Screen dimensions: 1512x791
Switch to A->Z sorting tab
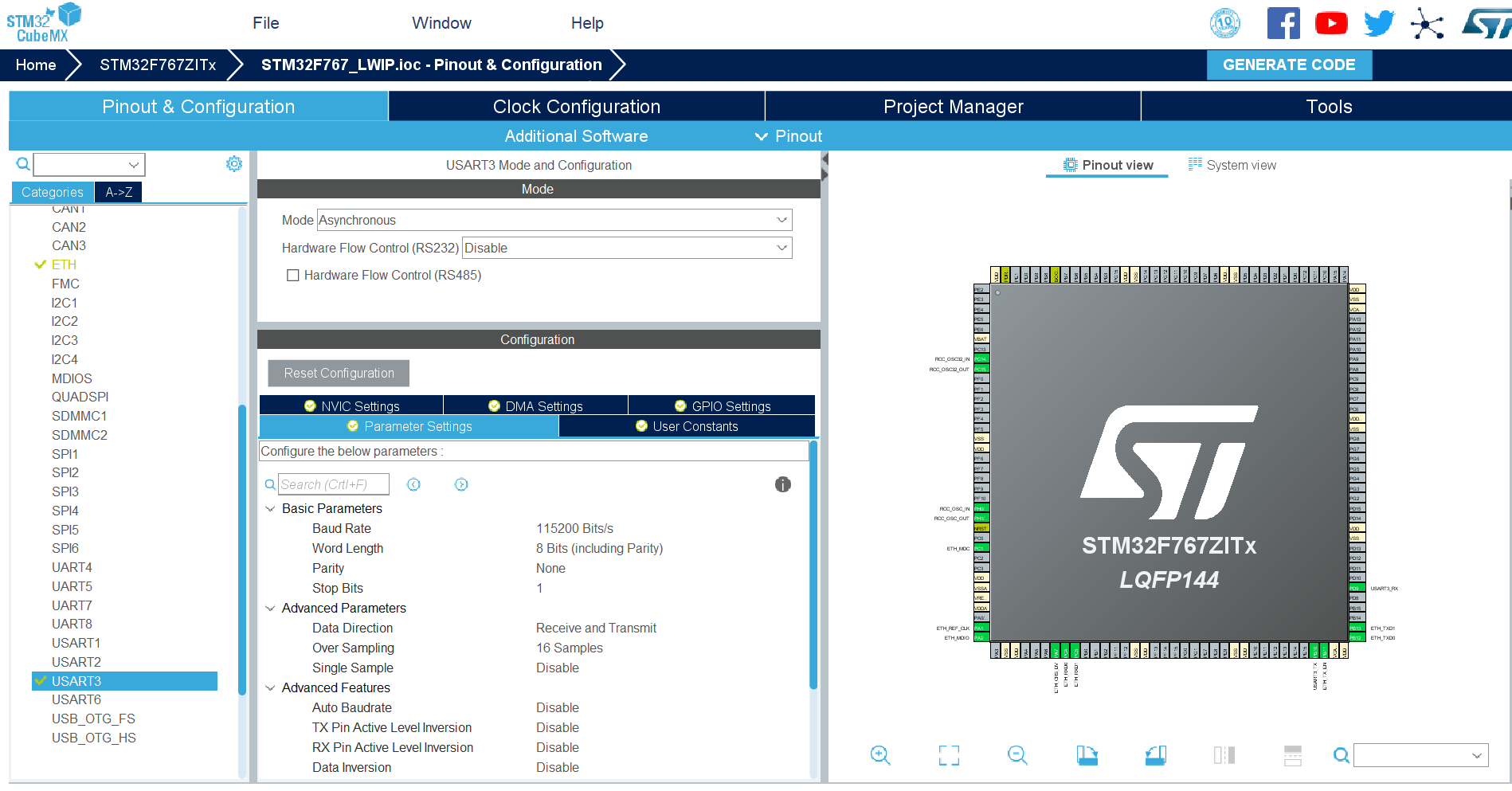[x=119, y=192]
